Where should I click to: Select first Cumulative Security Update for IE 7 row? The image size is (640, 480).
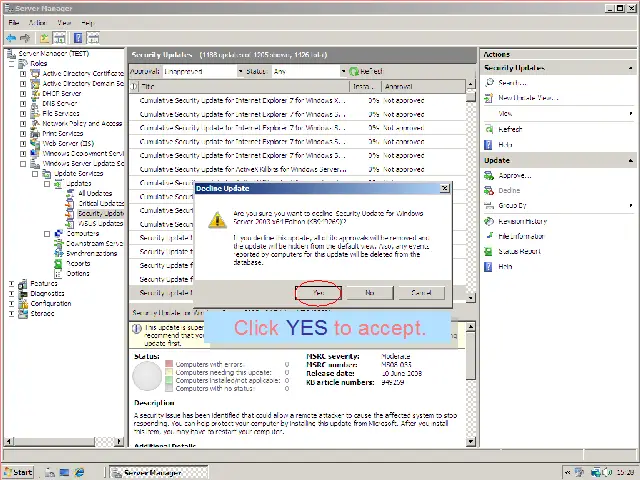point(297,100)
